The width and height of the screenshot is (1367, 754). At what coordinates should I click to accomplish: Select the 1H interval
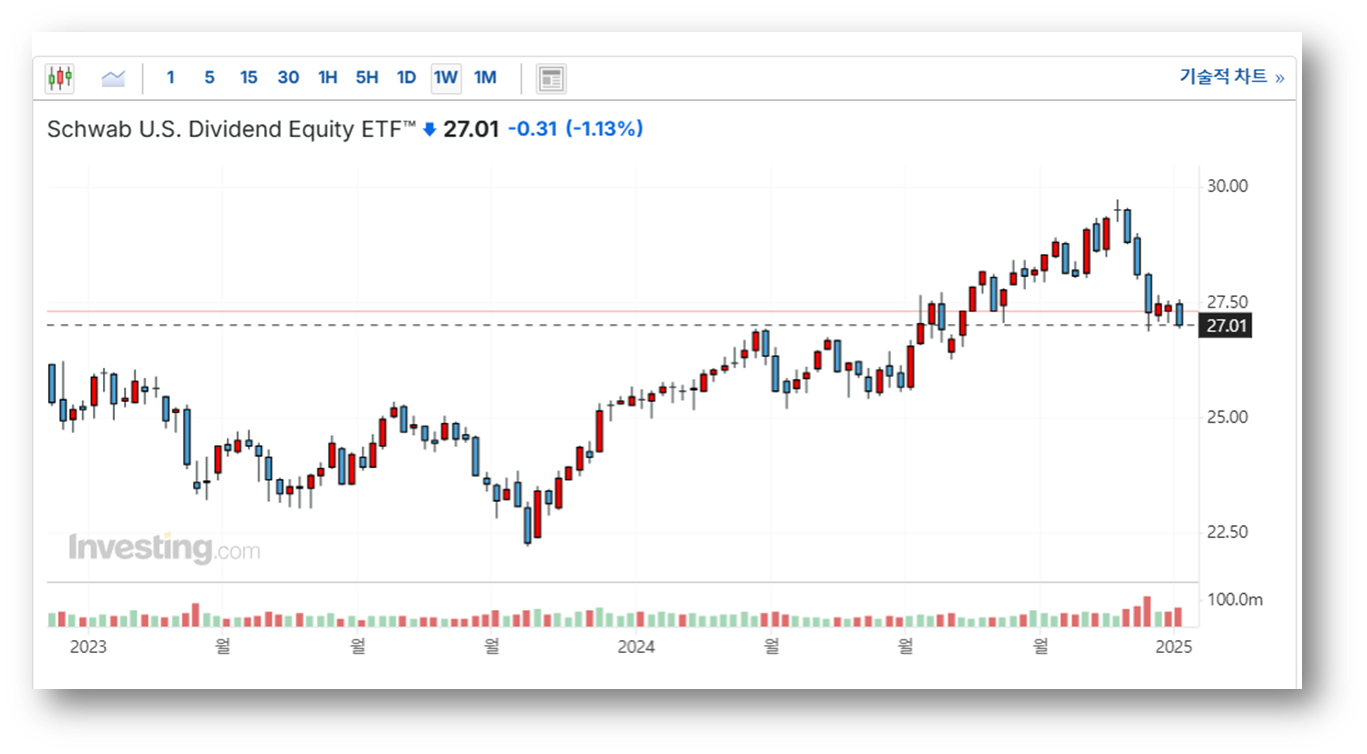tap(328, 77)
